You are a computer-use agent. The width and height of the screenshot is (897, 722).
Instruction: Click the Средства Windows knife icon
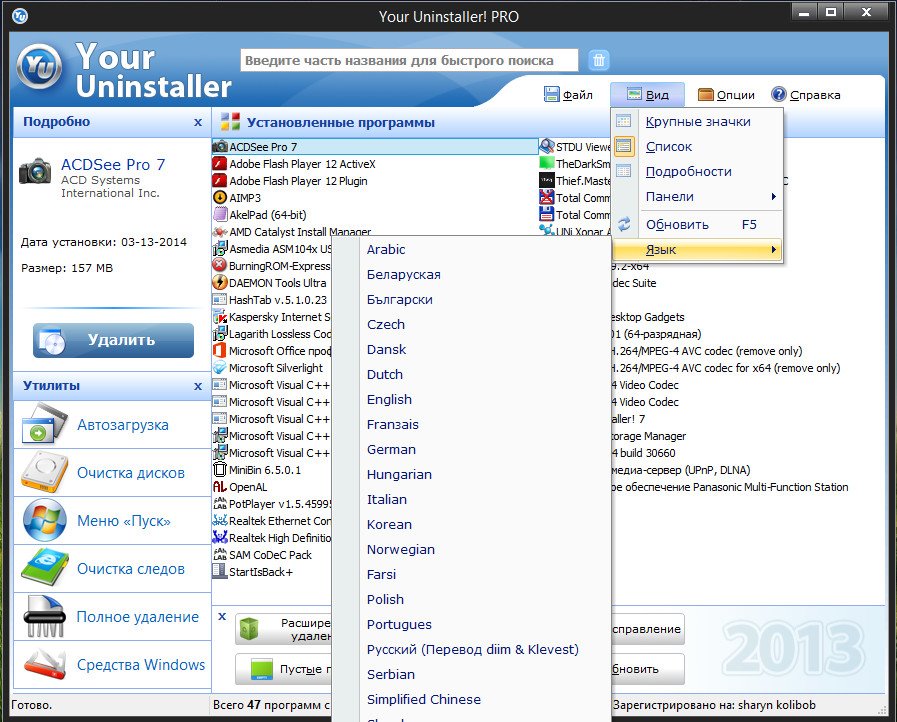(x=44, y=664)
